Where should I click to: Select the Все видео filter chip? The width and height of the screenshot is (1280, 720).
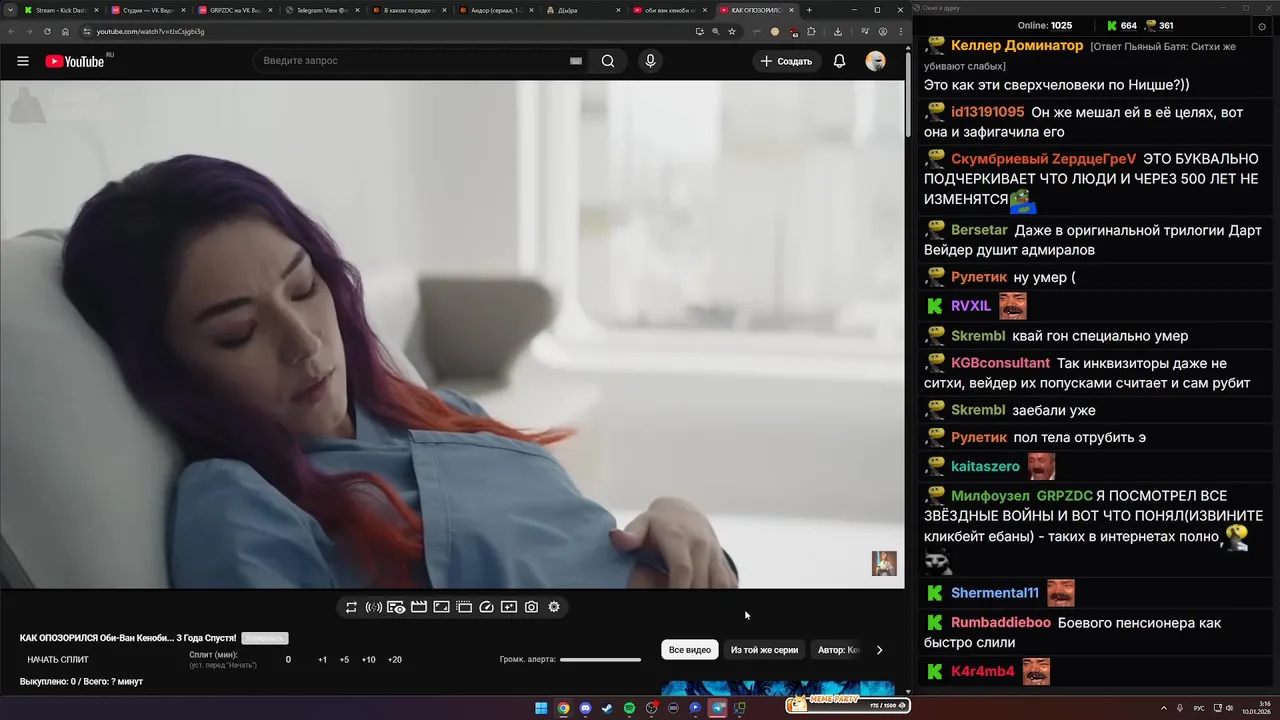pos(690,650)
